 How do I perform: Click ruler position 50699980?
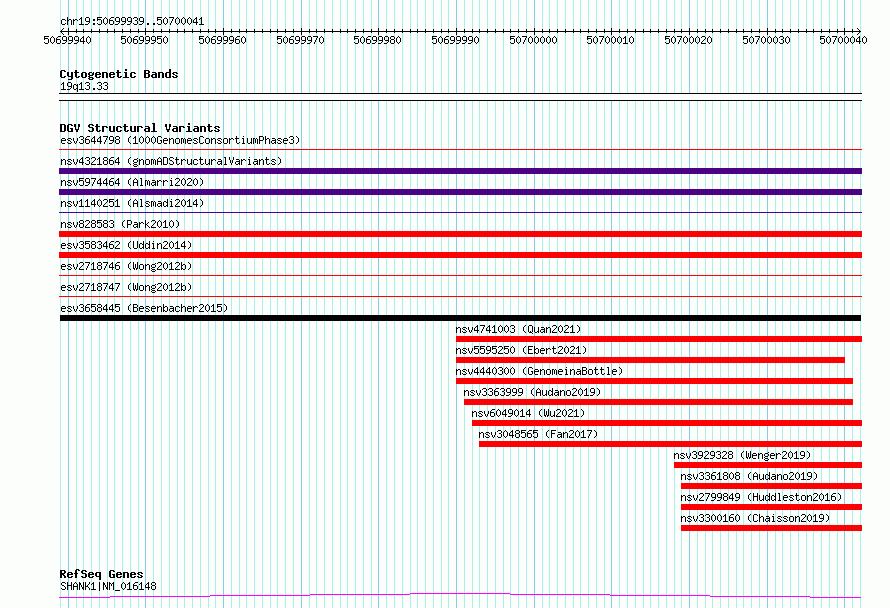(x=377, y=40)
